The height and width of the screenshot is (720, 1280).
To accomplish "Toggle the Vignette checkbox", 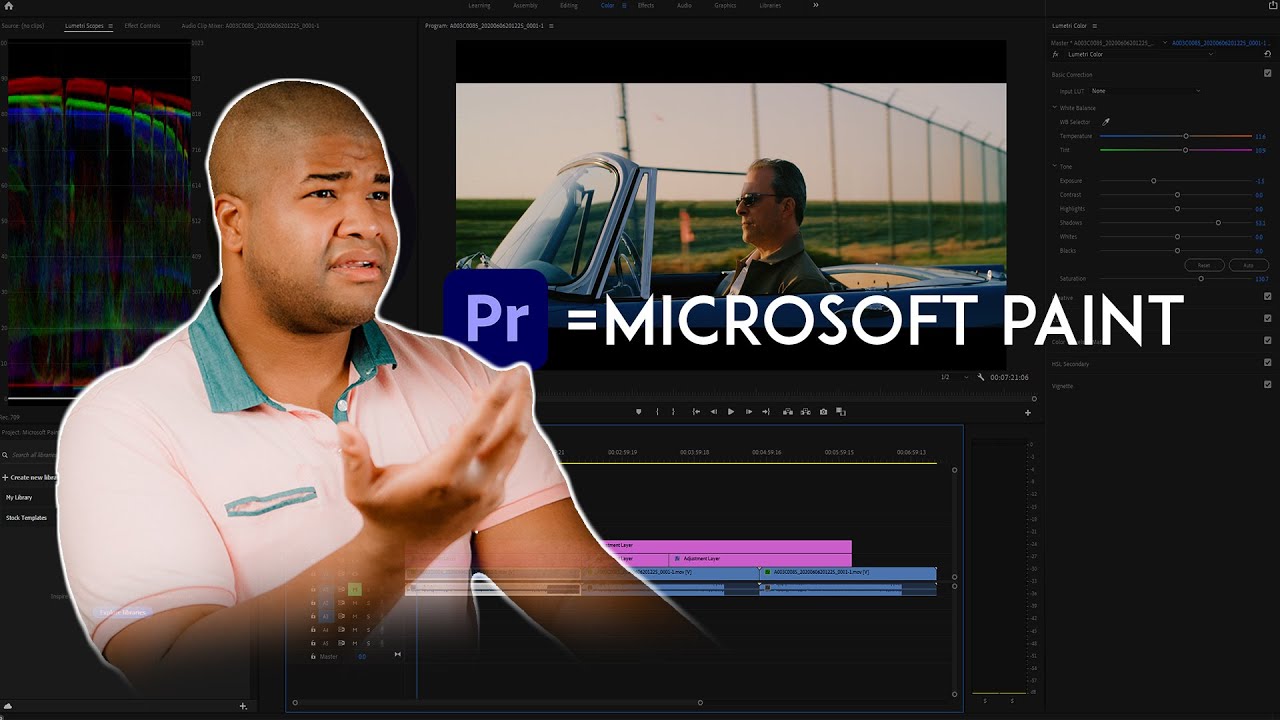I will click(1268, 384).
